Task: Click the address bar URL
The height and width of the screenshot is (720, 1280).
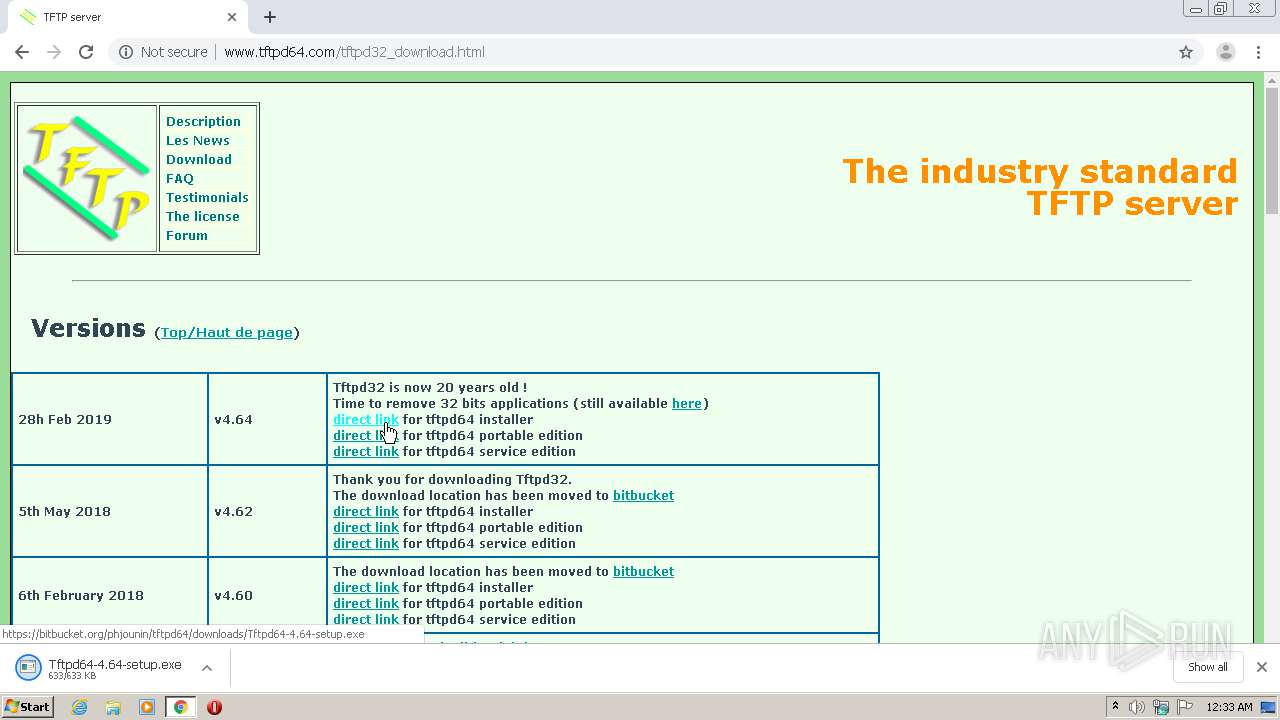Action: pos(354,52)
